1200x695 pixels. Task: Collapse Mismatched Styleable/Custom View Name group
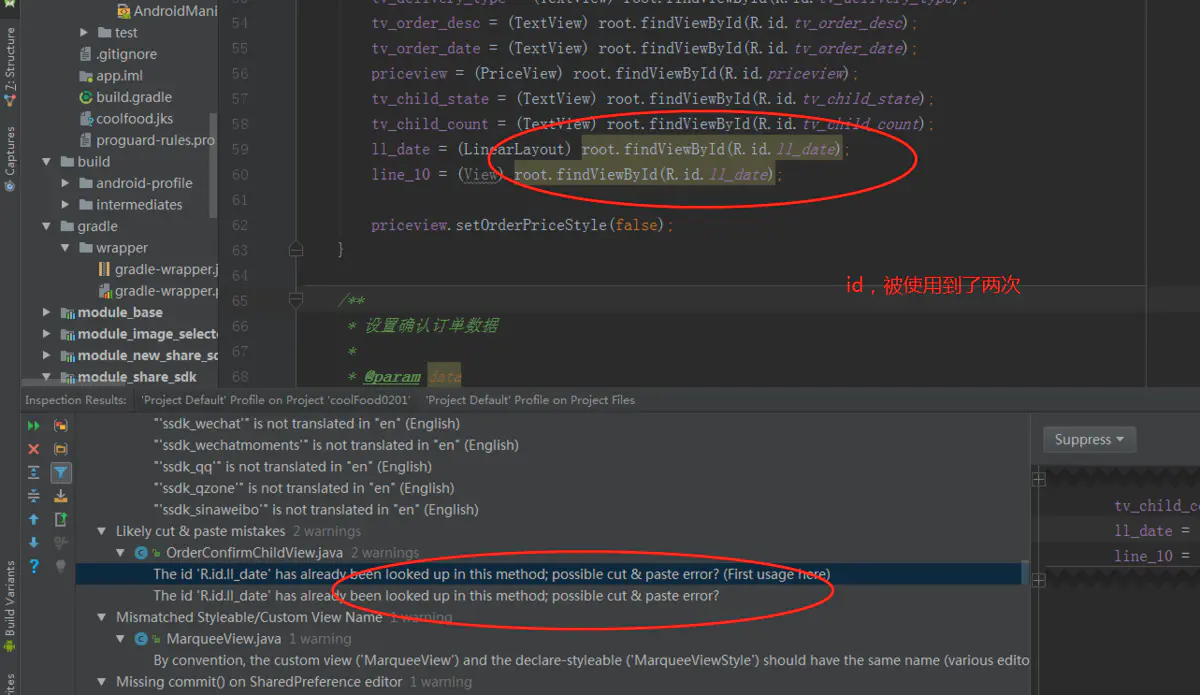[x=101, y=617]
